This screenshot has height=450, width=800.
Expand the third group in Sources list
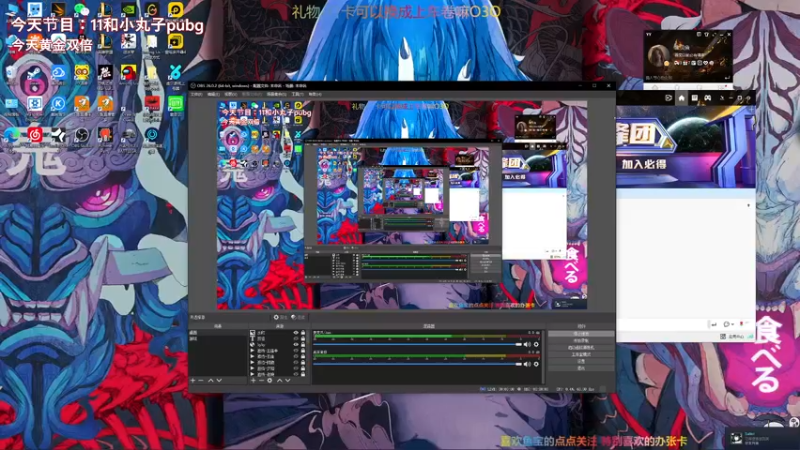click(252, 363)
